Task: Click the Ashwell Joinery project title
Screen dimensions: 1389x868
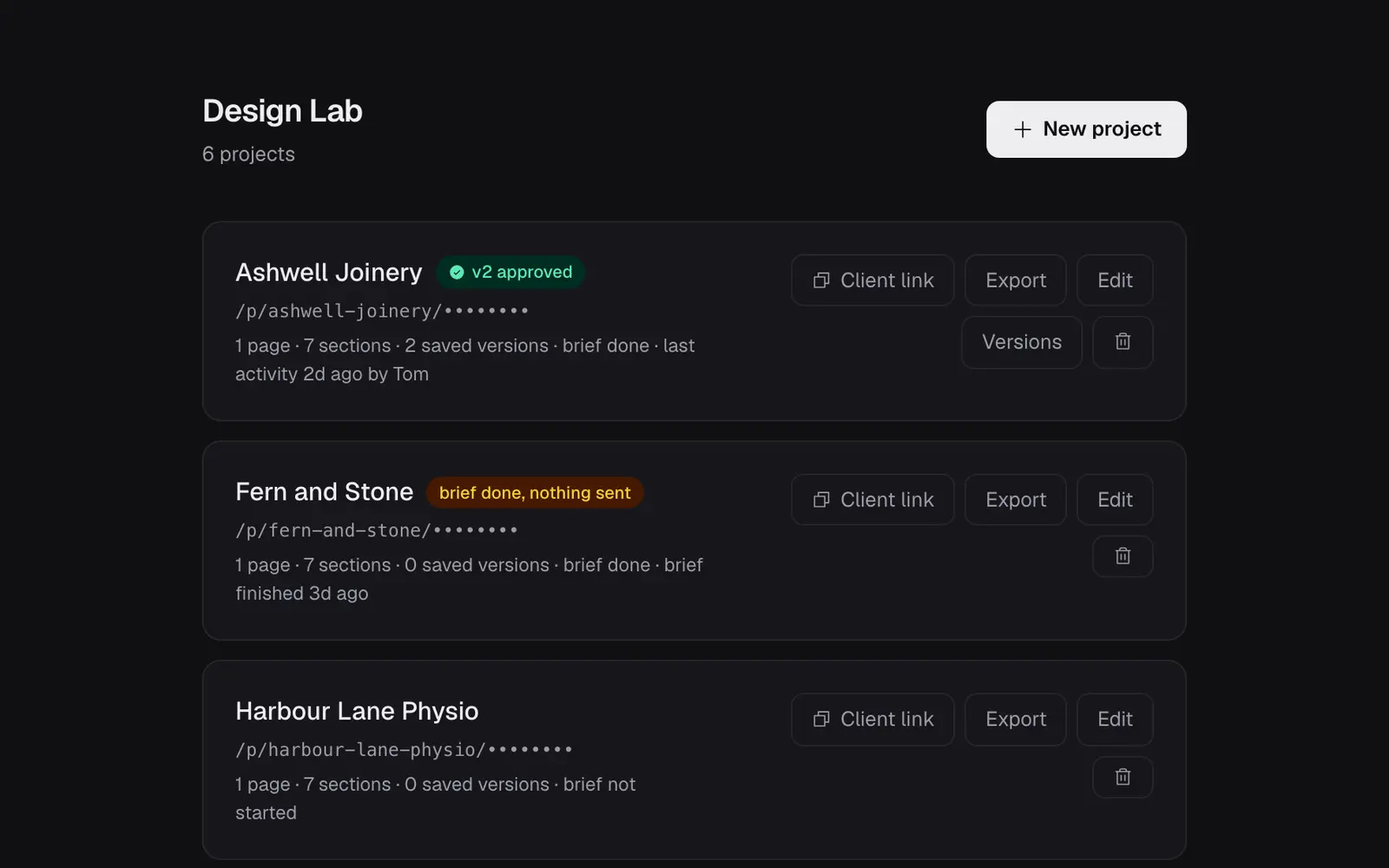Action: tap(329, 273)
